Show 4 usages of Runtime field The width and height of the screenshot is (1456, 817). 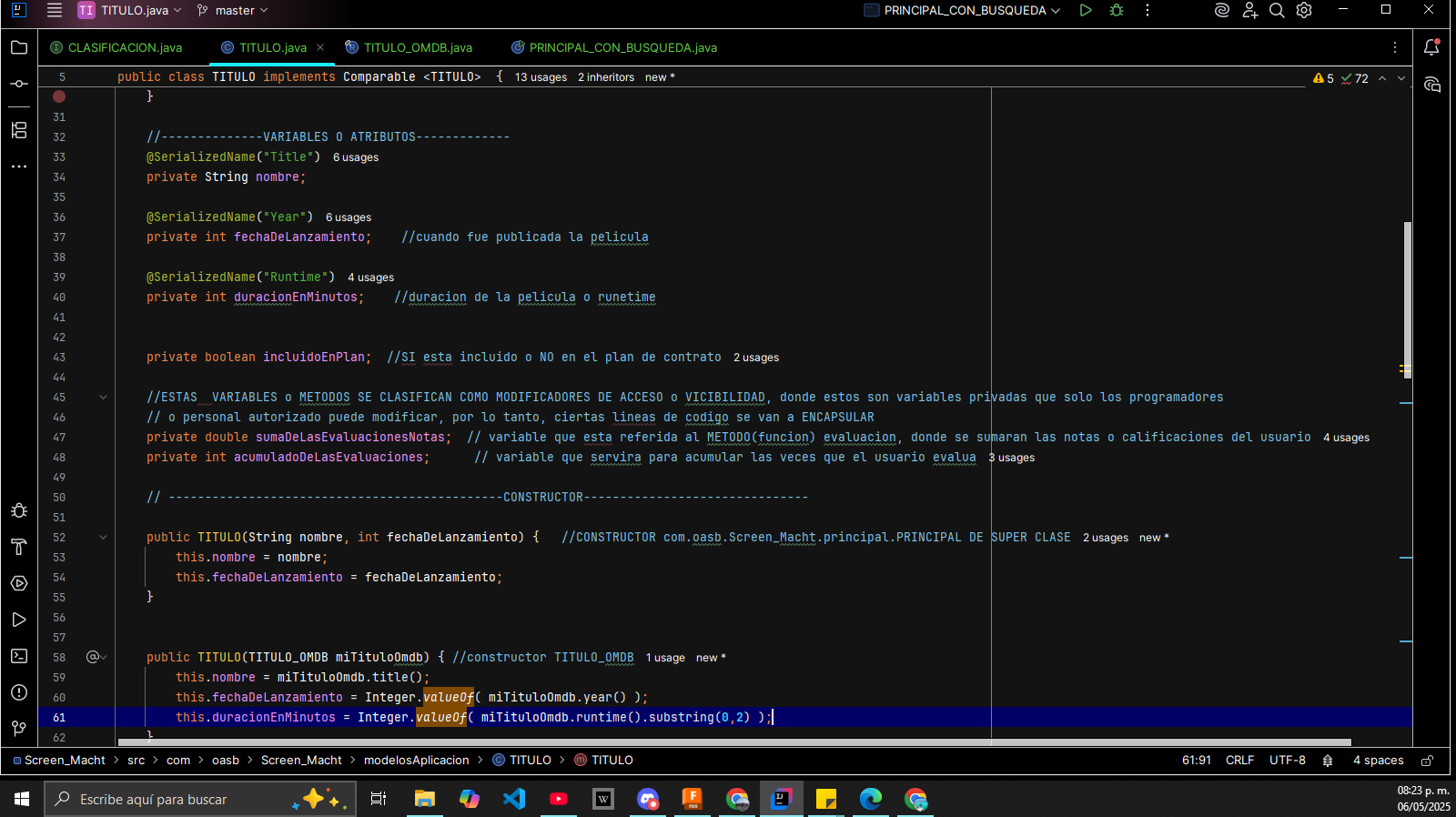tap(371, 277)
